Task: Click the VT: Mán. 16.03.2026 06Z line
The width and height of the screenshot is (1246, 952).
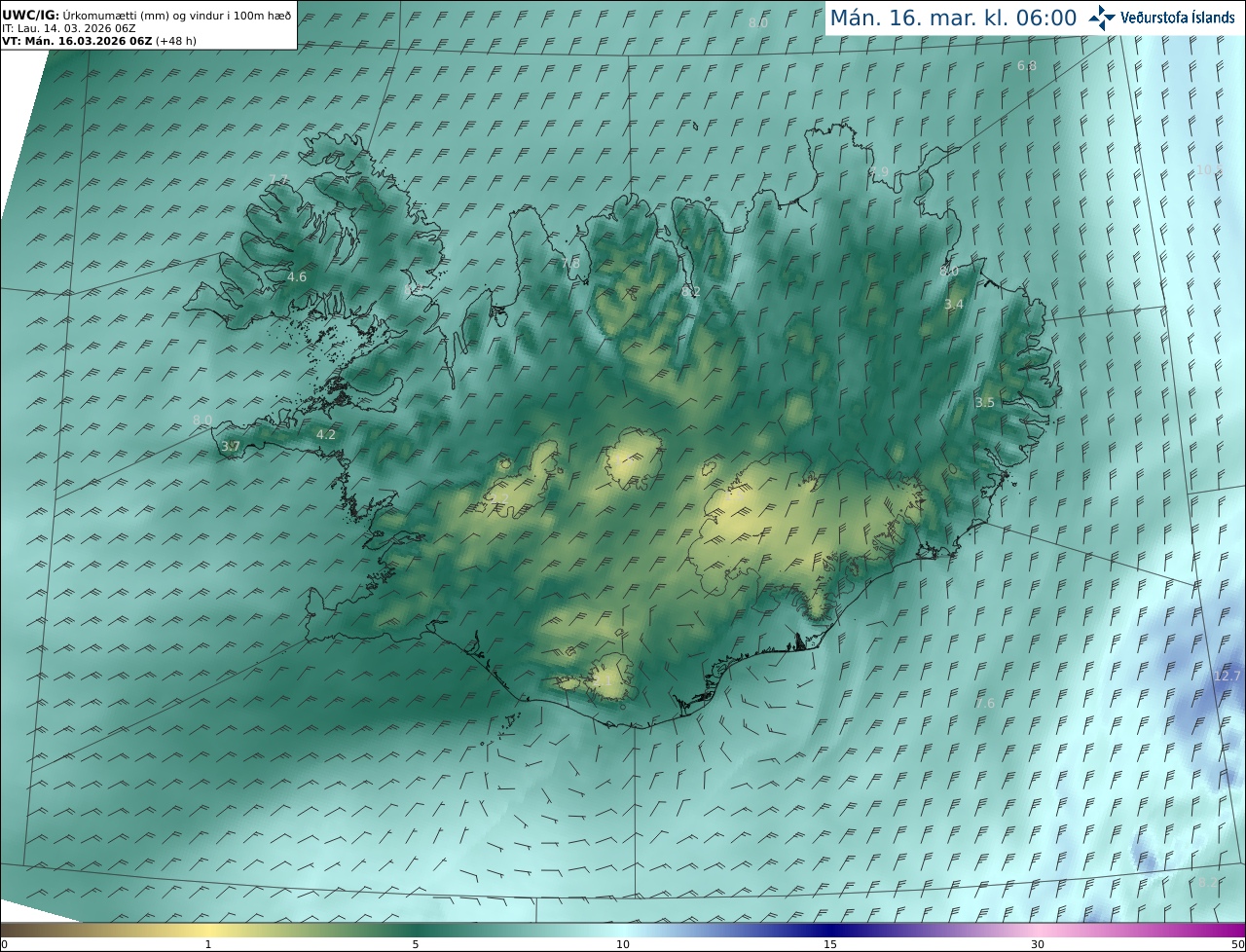Action: click(97, 41)
